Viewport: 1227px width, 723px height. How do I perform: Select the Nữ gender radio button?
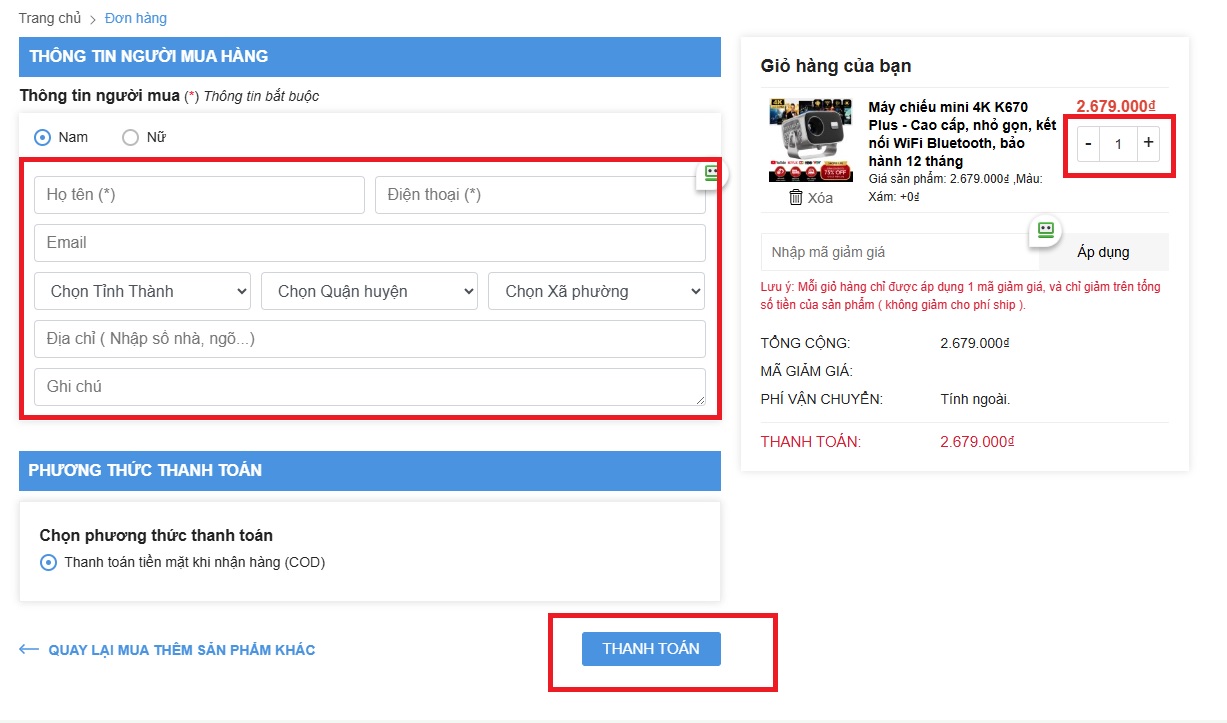click(130, 137)
